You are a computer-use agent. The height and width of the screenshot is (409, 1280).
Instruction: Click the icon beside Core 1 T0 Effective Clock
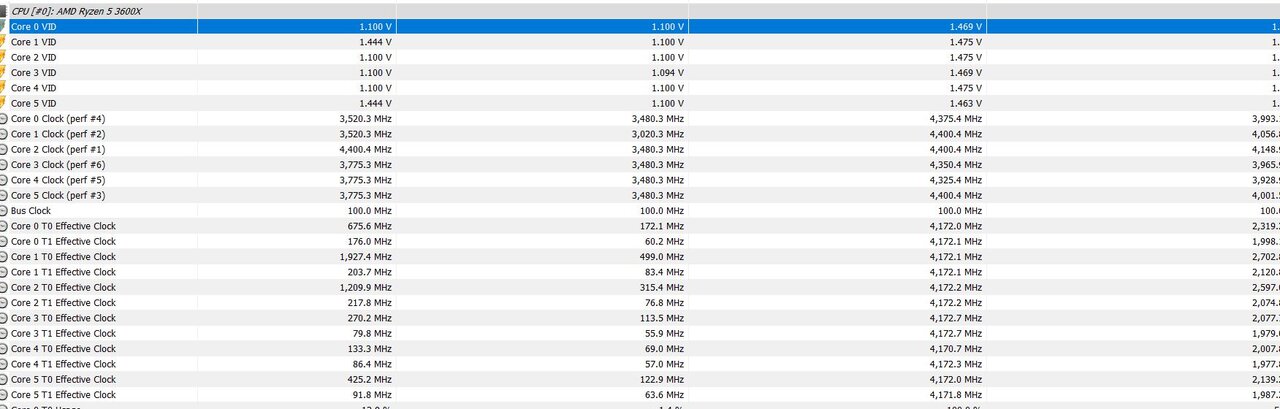point(3,257)
